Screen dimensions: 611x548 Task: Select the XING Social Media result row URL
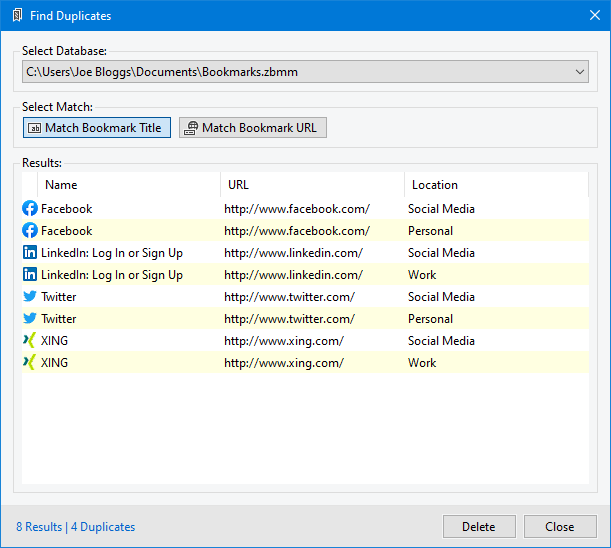click(x=283, y=341)
